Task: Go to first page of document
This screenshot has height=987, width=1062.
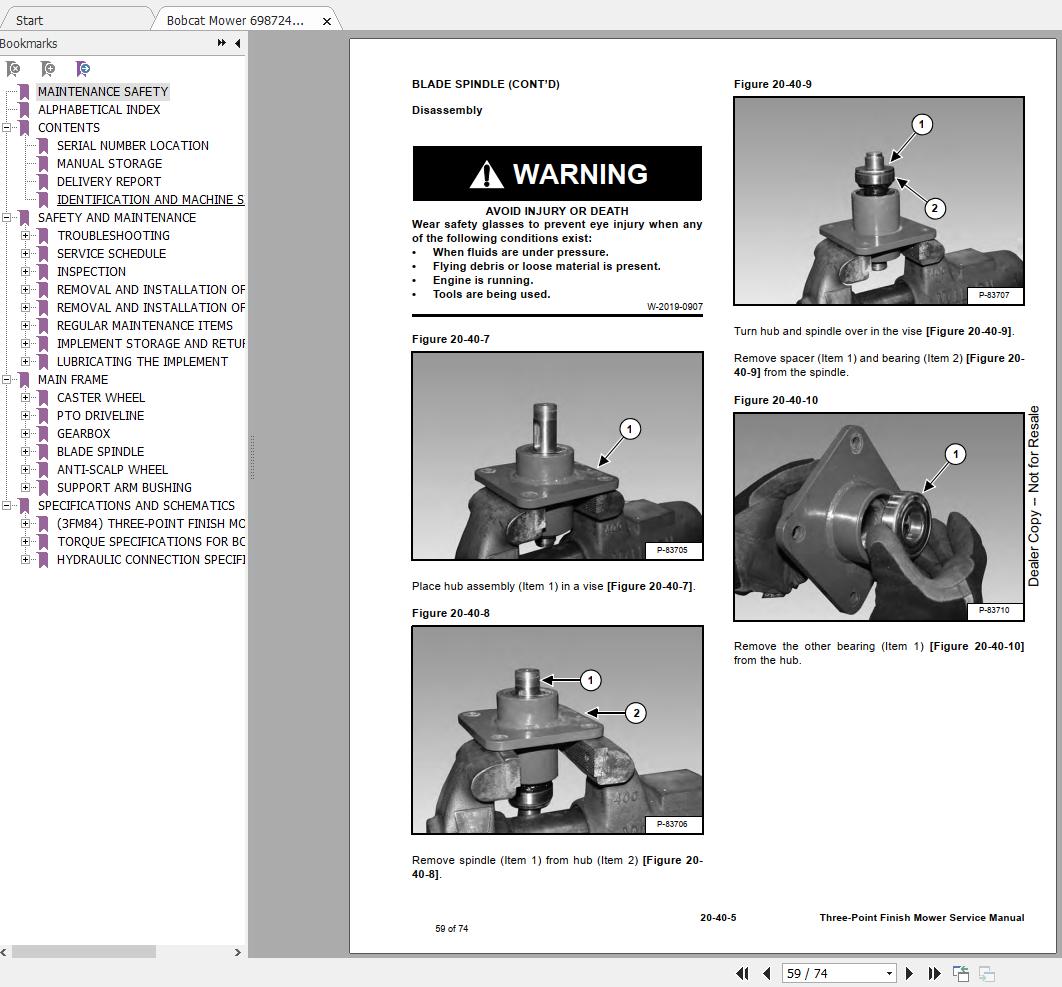Action: pos(742,973)
